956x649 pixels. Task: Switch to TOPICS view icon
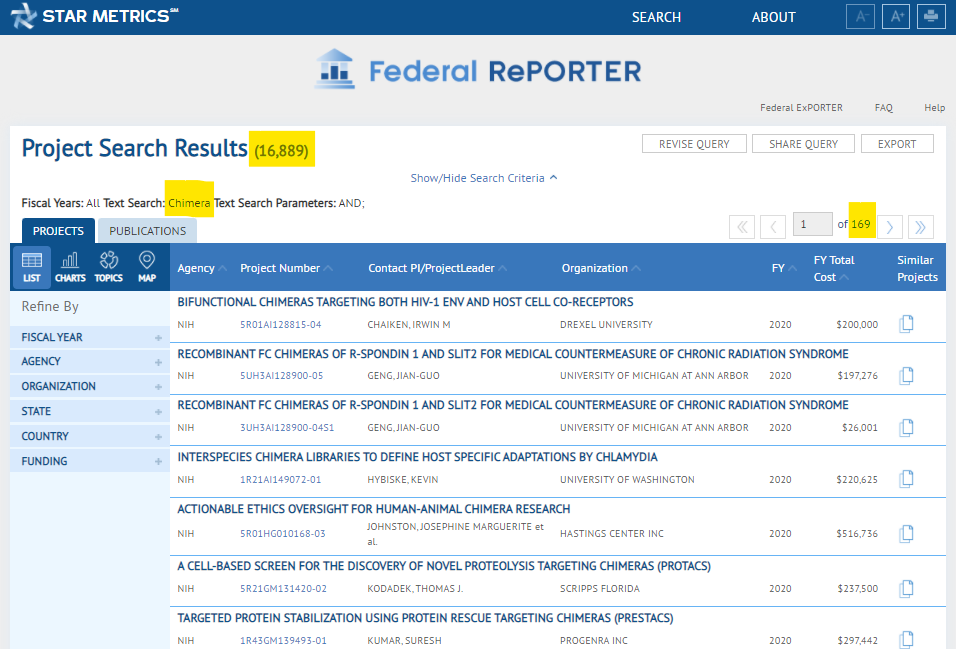point(109,267)
